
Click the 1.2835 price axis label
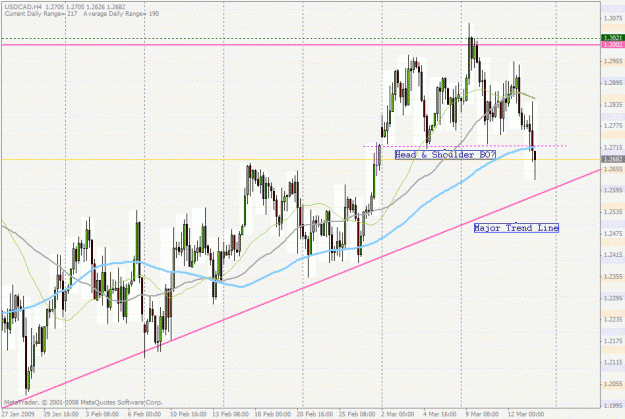tap(613, 104)
